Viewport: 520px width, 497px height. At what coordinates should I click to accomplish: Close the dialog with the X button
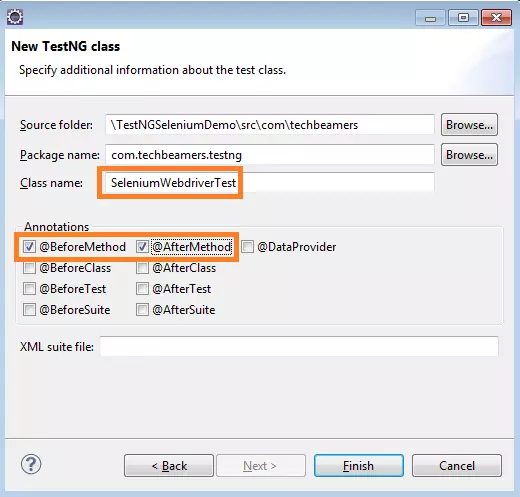(x=496, y=18)
